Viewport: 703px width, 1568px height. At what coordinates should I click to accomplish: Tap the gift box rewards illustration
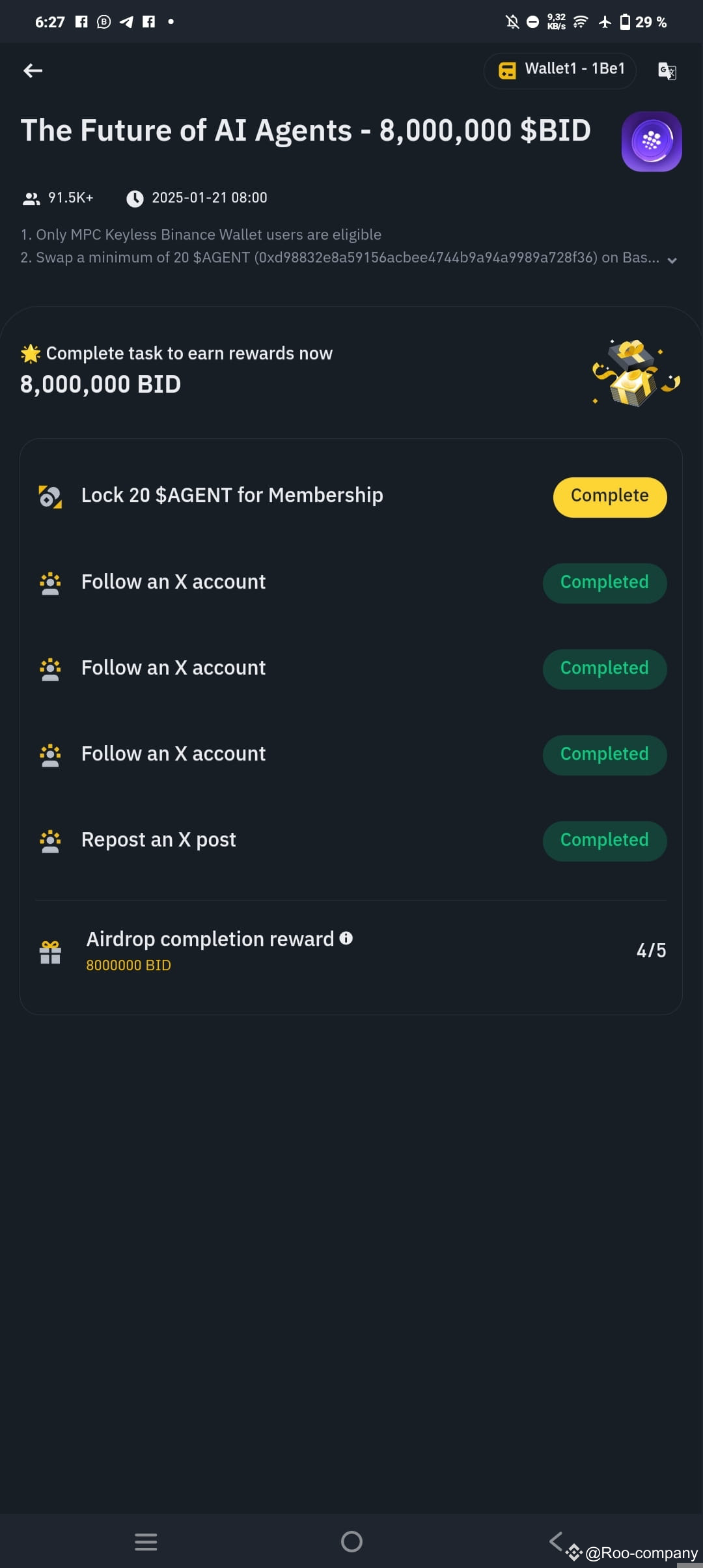635,374
